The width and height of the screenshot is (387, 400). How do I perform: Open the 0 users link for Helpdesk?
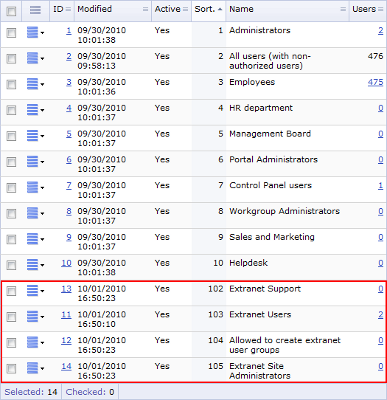pos(380,263)
